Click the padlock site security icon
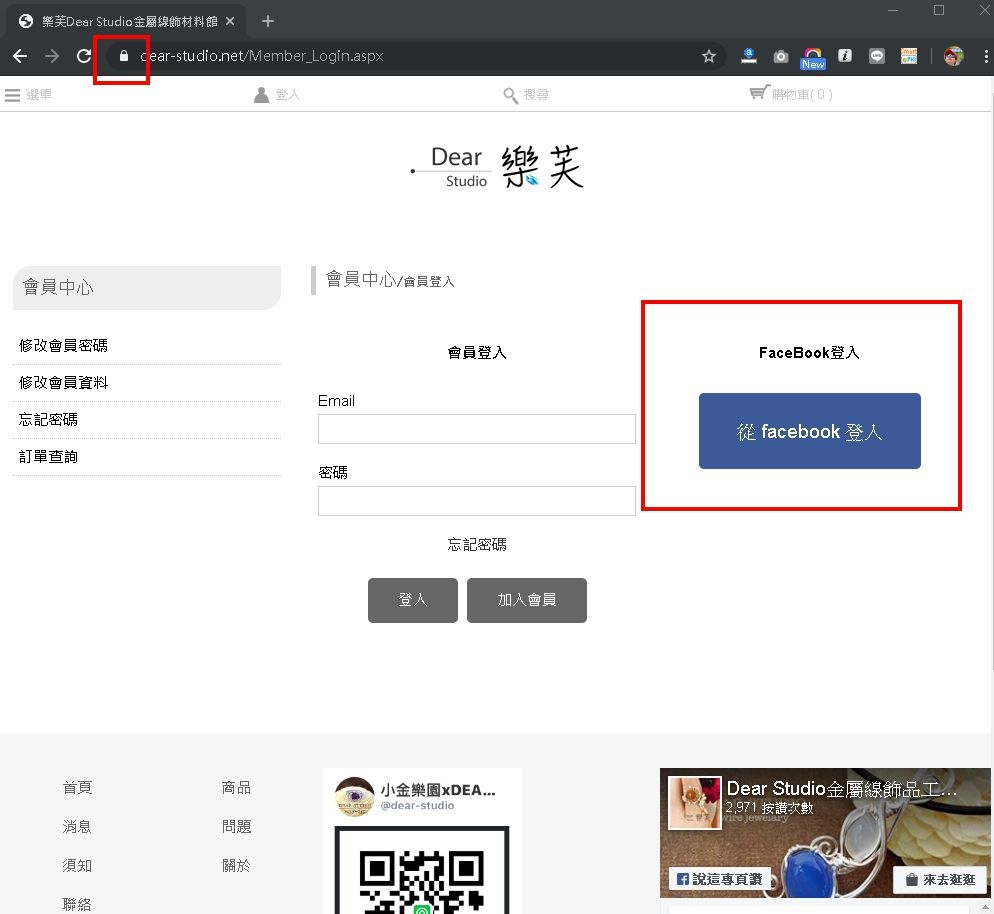Image resolution: width=994 pixels, height=914 pixels. coord(124,56)
